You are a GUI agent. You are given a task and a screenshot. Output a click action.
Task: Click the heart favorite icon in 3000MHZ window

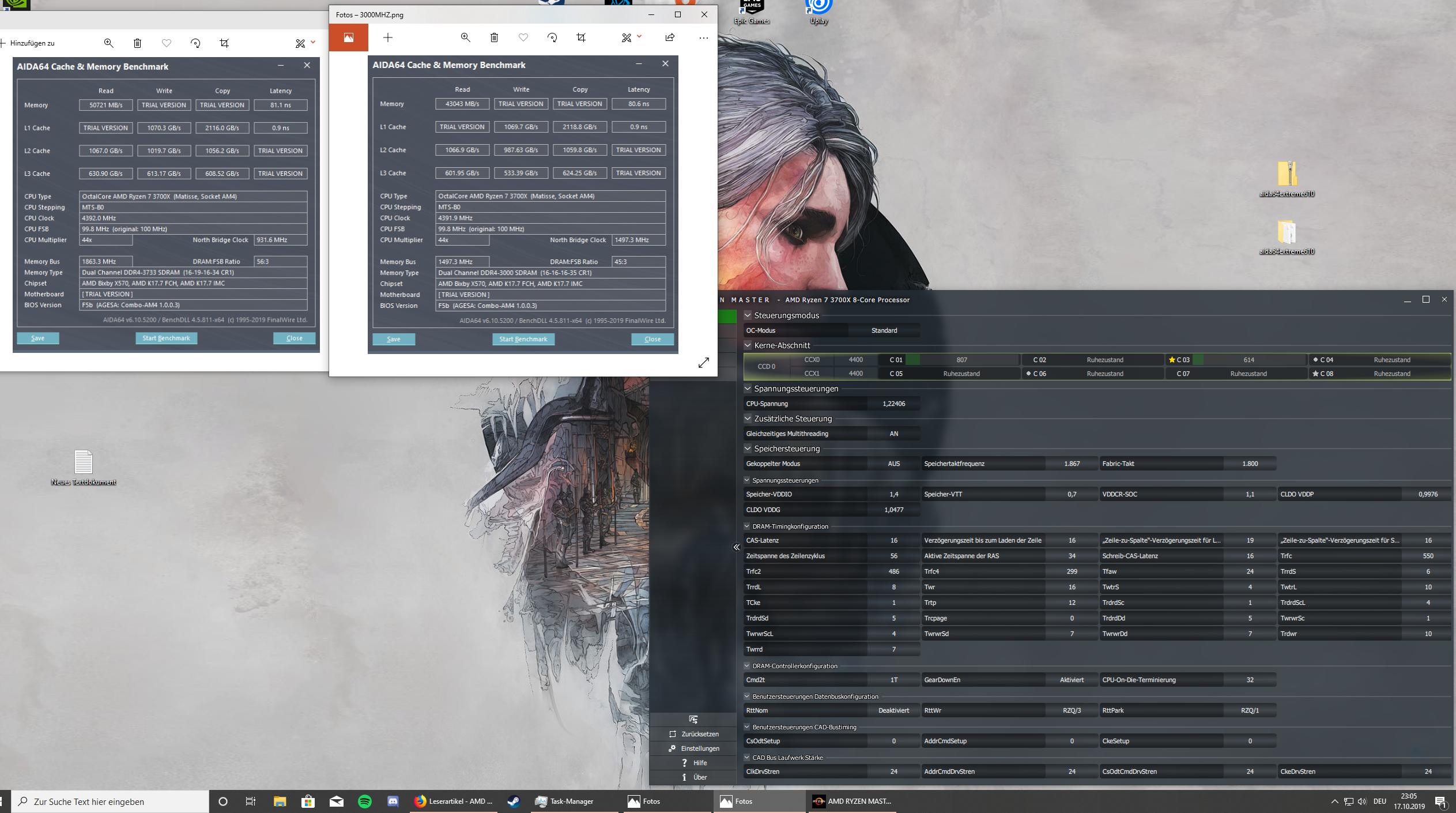pyautogui.click(x=523, y=37)
